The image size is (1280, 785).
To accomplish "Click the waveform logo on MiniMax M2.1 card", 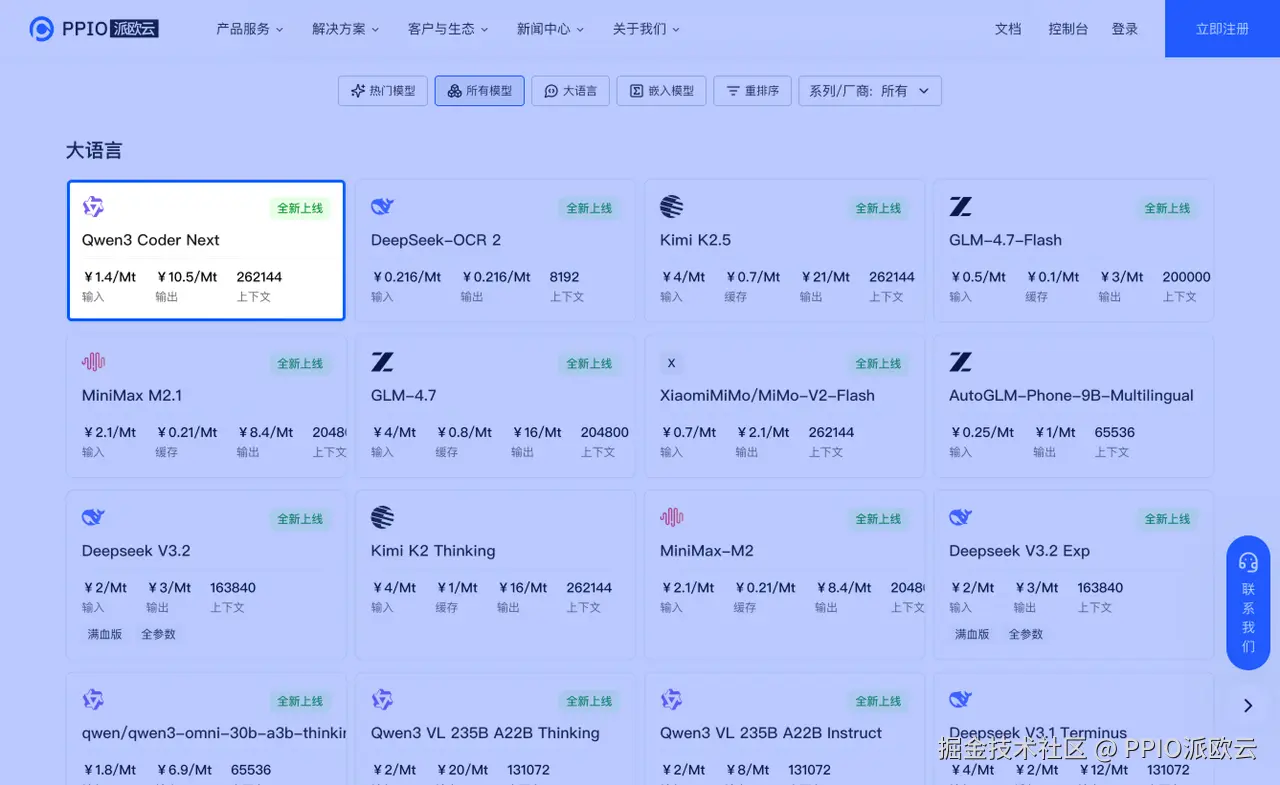I will pyautogui.click(x=93, y=362).
